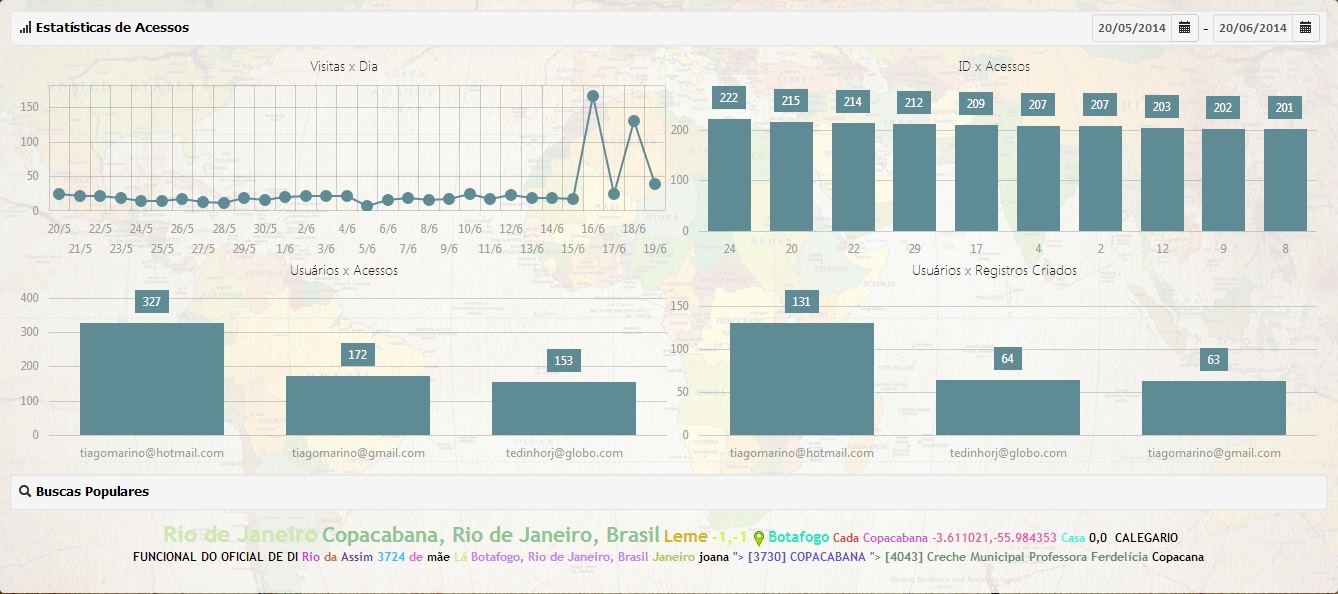
Task: Open the large 'Copacabana, Rio de Janeiro, Brasil' tag
Action: point(490,534)
